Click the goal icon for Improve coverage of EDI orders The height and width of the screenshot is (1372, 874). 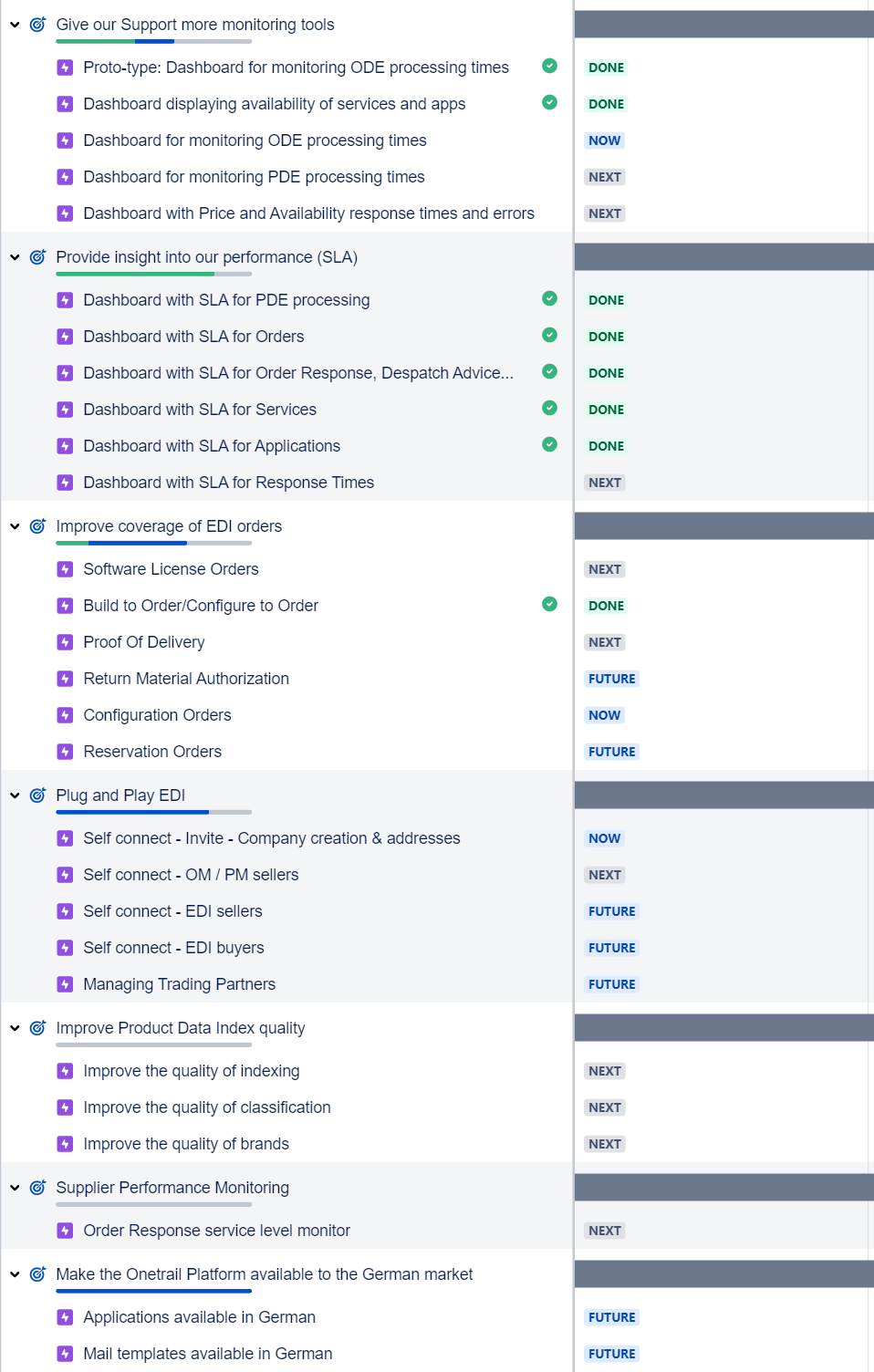(x=37, y=526)
